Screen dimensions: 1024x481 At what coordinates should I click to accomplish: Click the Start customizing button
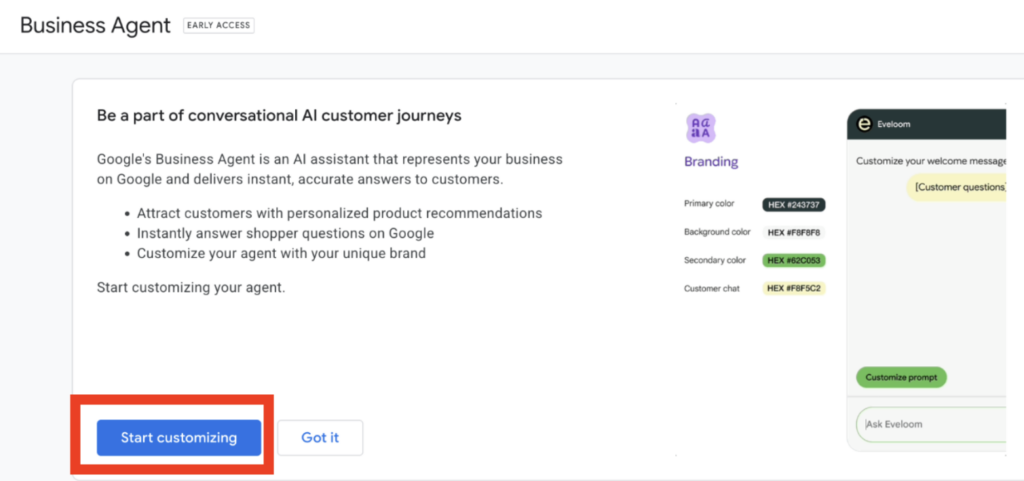click(178, 438)
